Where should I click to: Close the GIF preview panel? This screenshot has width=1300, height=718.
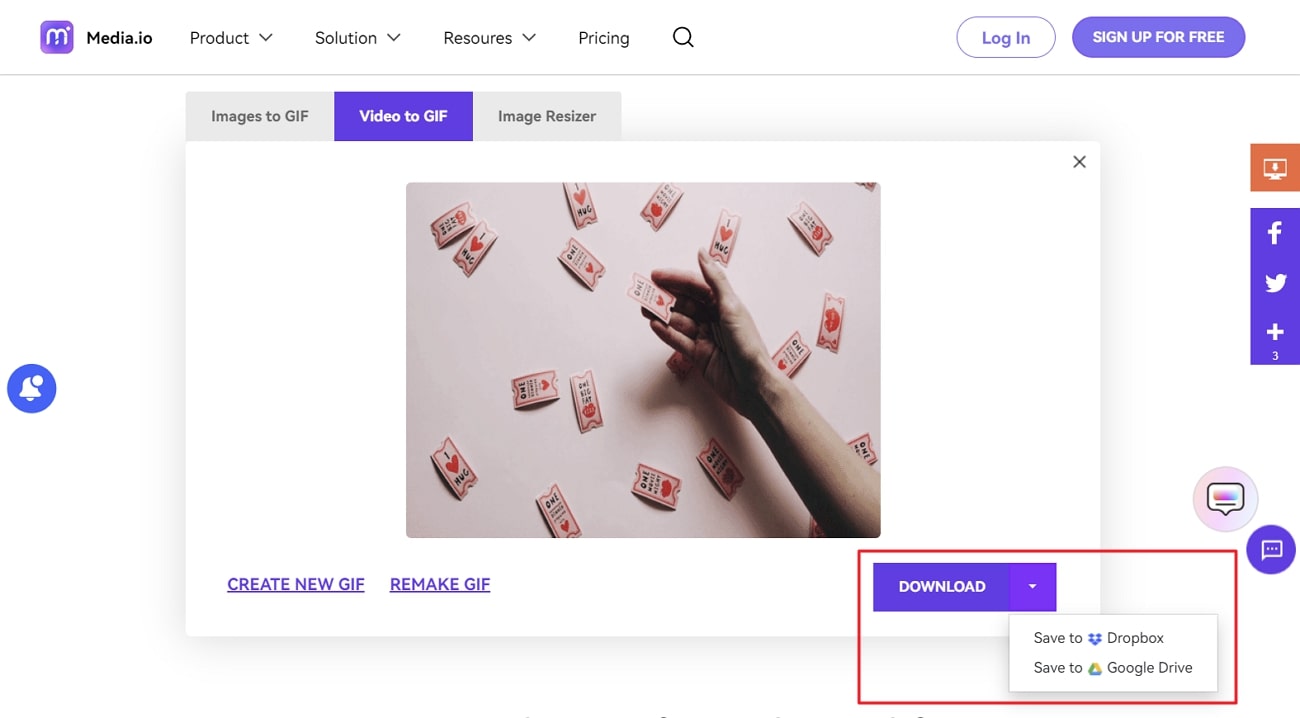1079,162
